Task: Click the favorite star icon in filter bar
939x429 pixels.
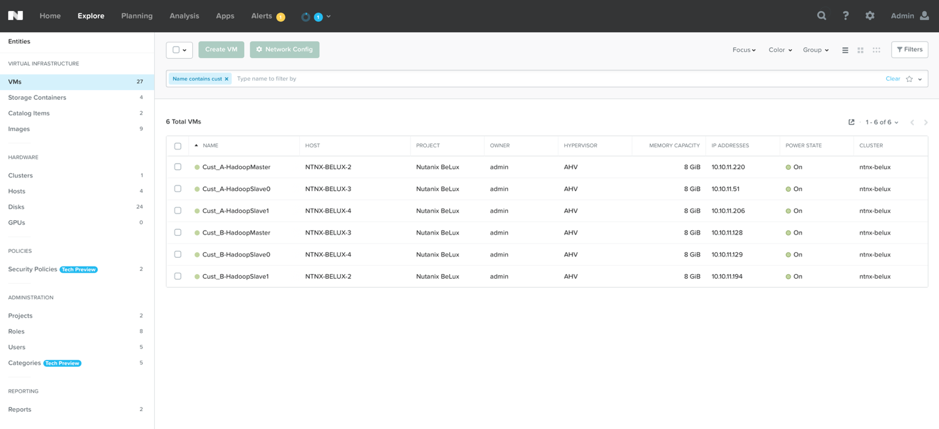Action: [909, 78]
